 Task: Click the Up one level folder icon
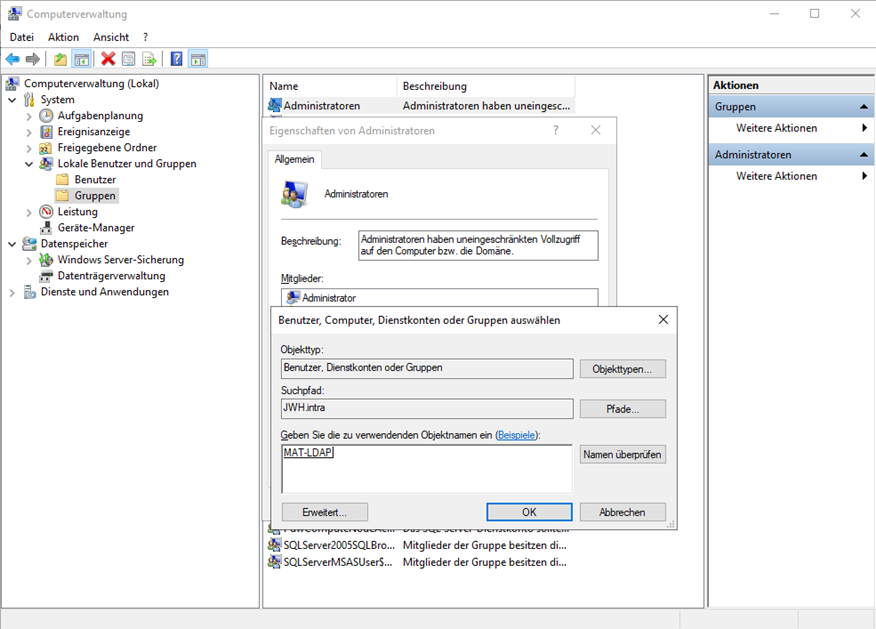[x=60, y=59]
